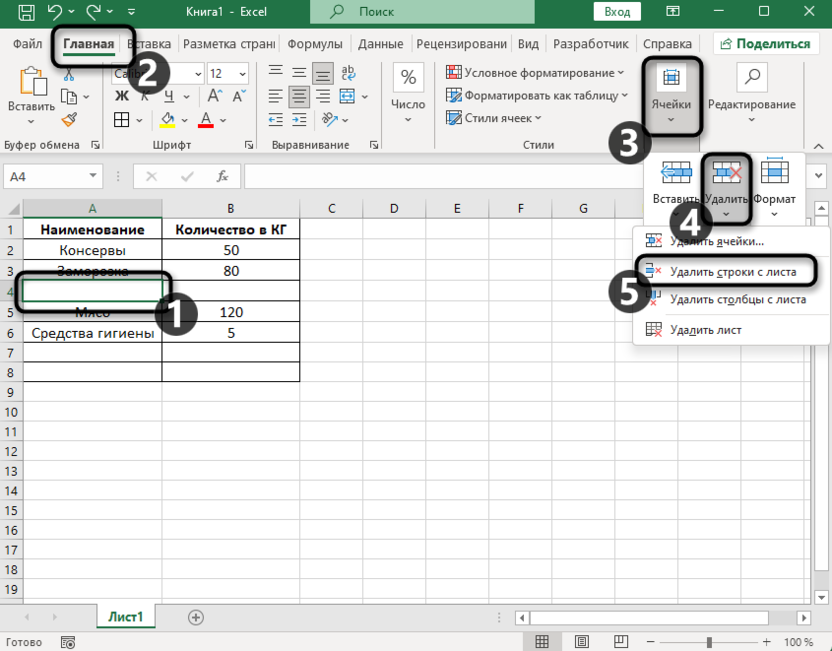This screenshot has width=832, height=651.
Task: Select the Лист1 sheet tab
Action: click(126, 617)
